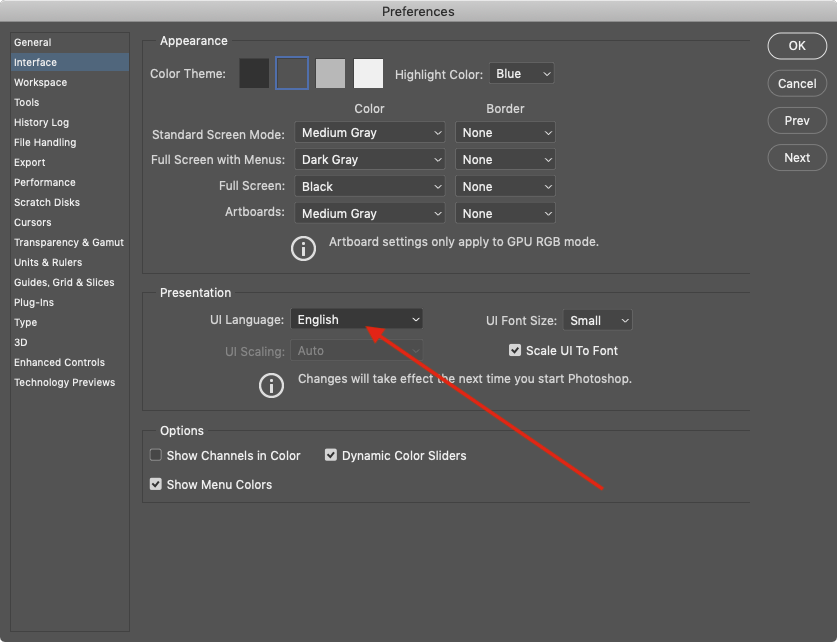Click the Presentation changes info icon

point(271,386)
